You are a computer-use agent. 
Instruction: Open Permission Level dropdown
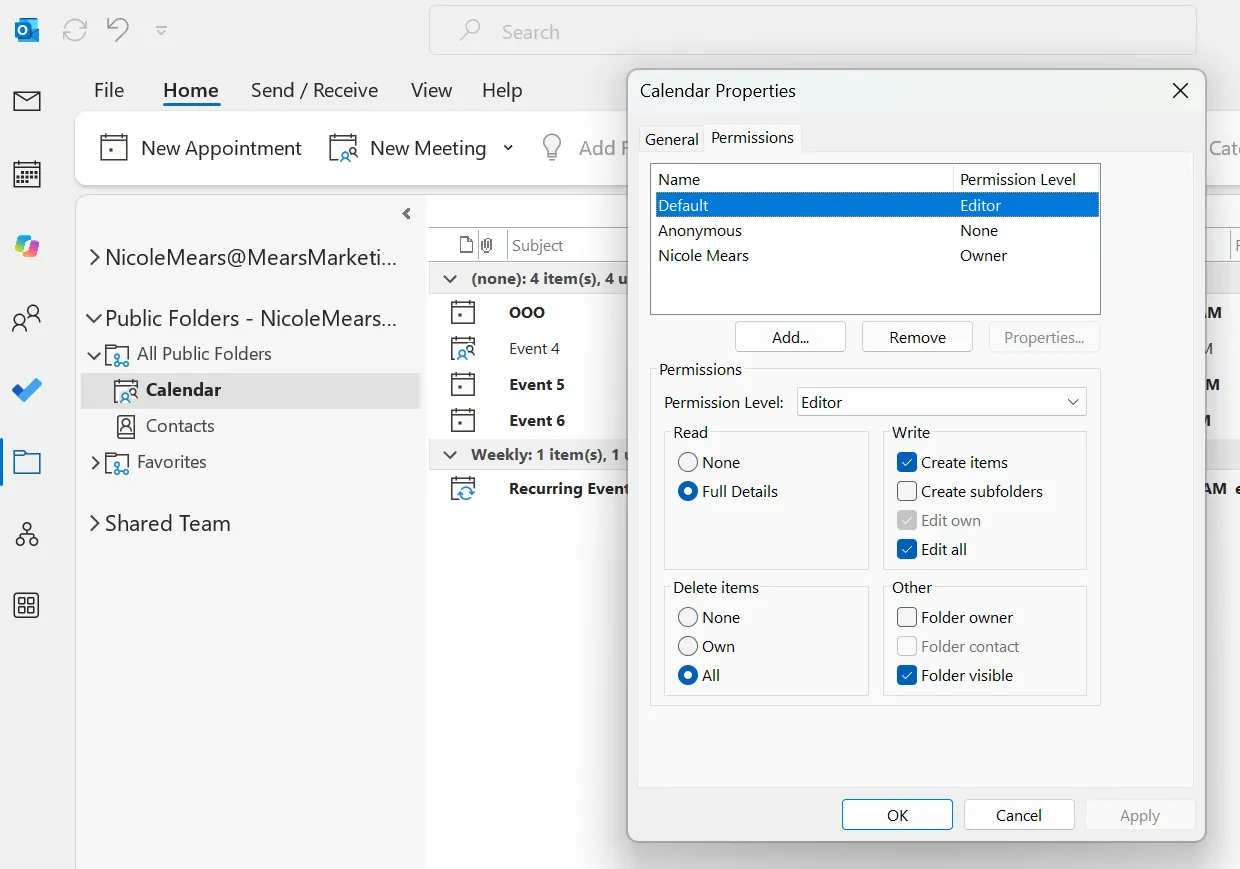942,402
